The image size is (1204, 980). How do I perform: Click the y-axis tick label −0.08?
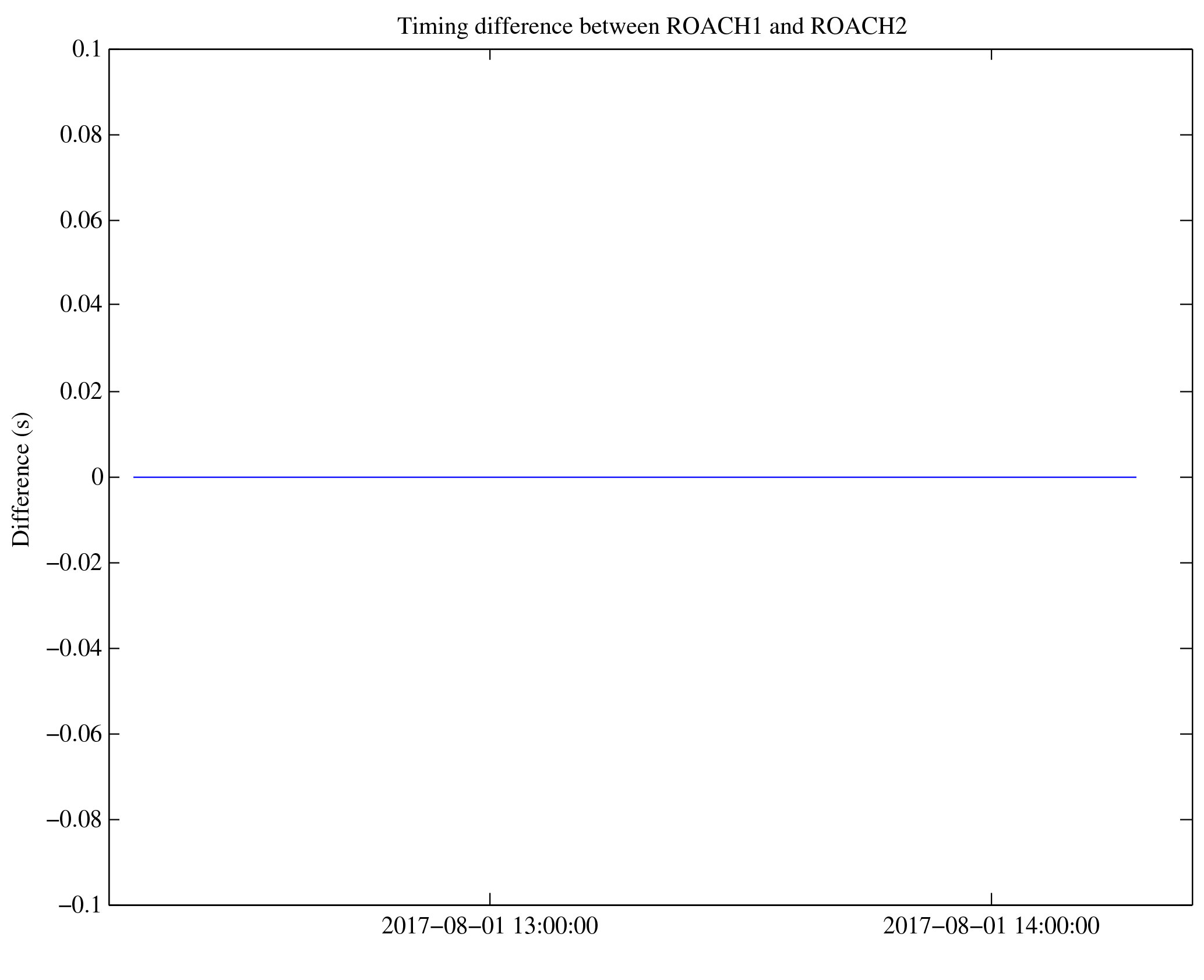(x=75, y=820)
